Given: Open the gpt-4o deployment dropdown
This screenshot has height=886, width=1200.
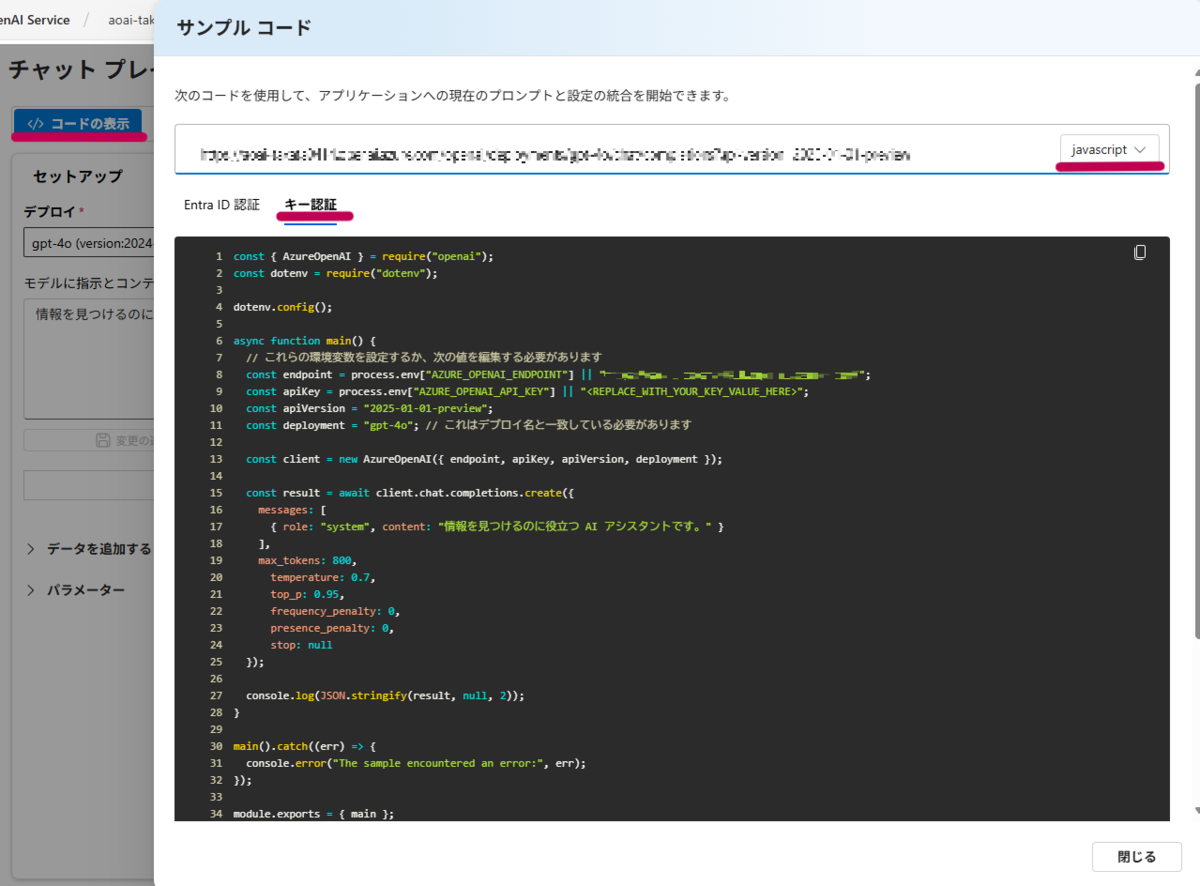Looking at the screenshot, I should tap(89, 242).
